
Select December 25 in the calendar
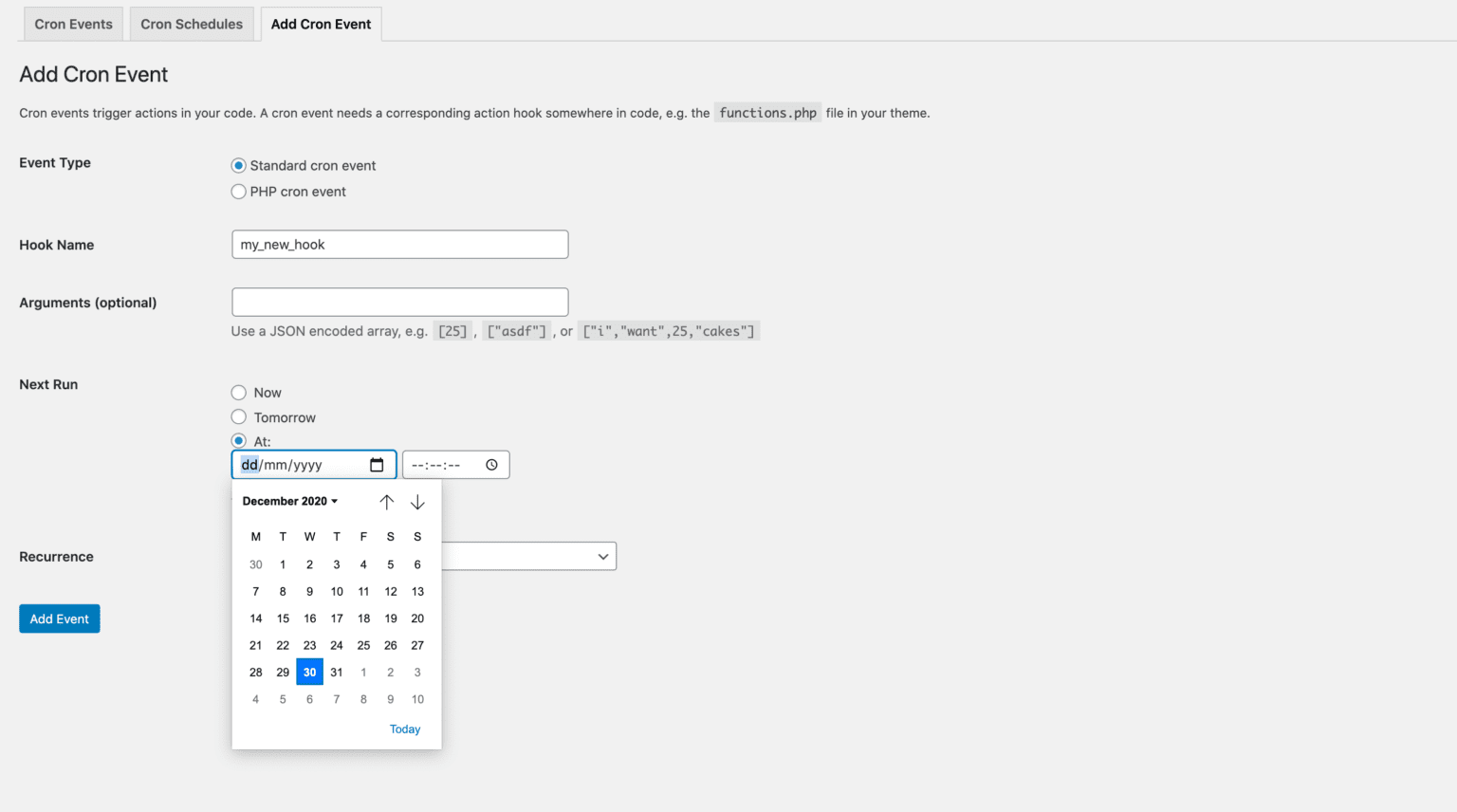[x=363, y=645]
